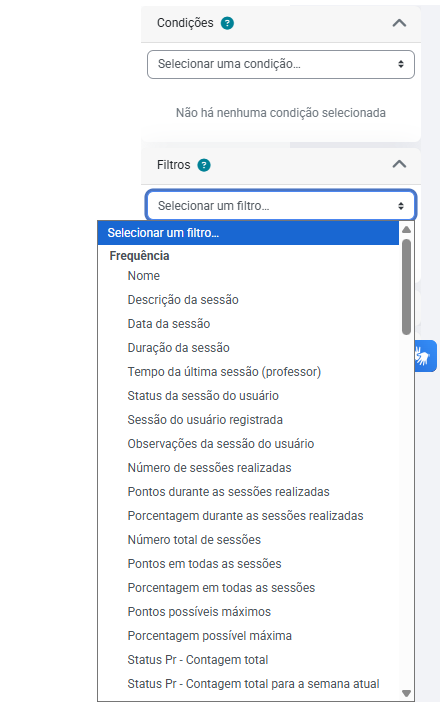The width and height of the screenshot is (440, 702).
Task: Click the dropdown list scroll down arrow
Action: pyautogui.click(x=406, y=693)
